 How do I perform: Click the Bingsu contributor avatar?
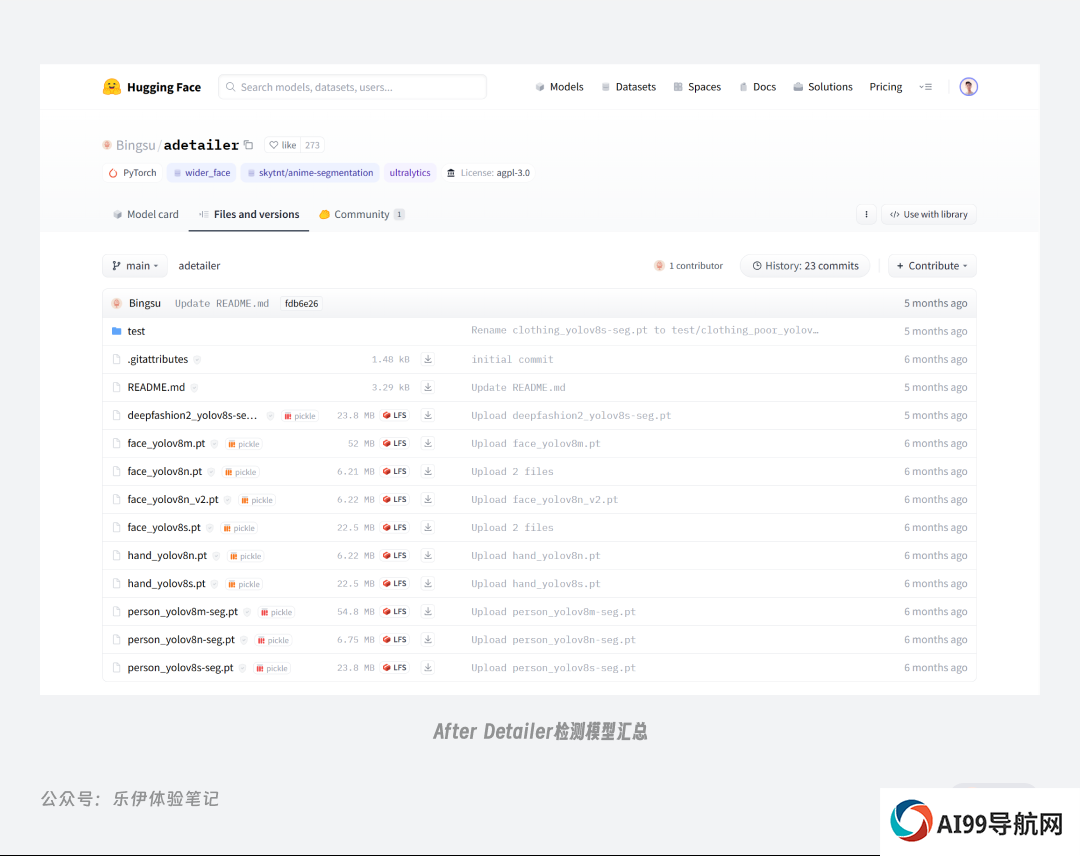coord(116,303)
